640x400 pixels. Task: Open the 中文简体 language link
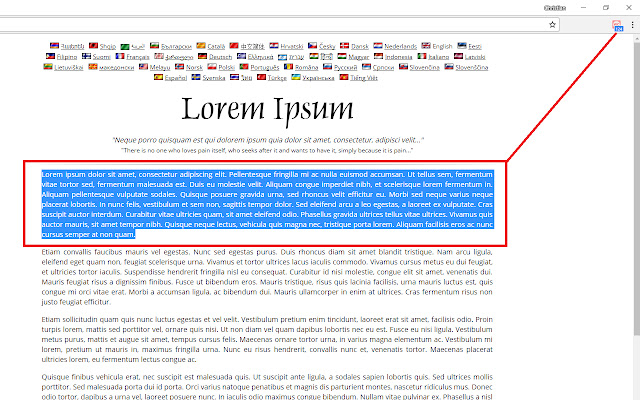coord(252,46)
